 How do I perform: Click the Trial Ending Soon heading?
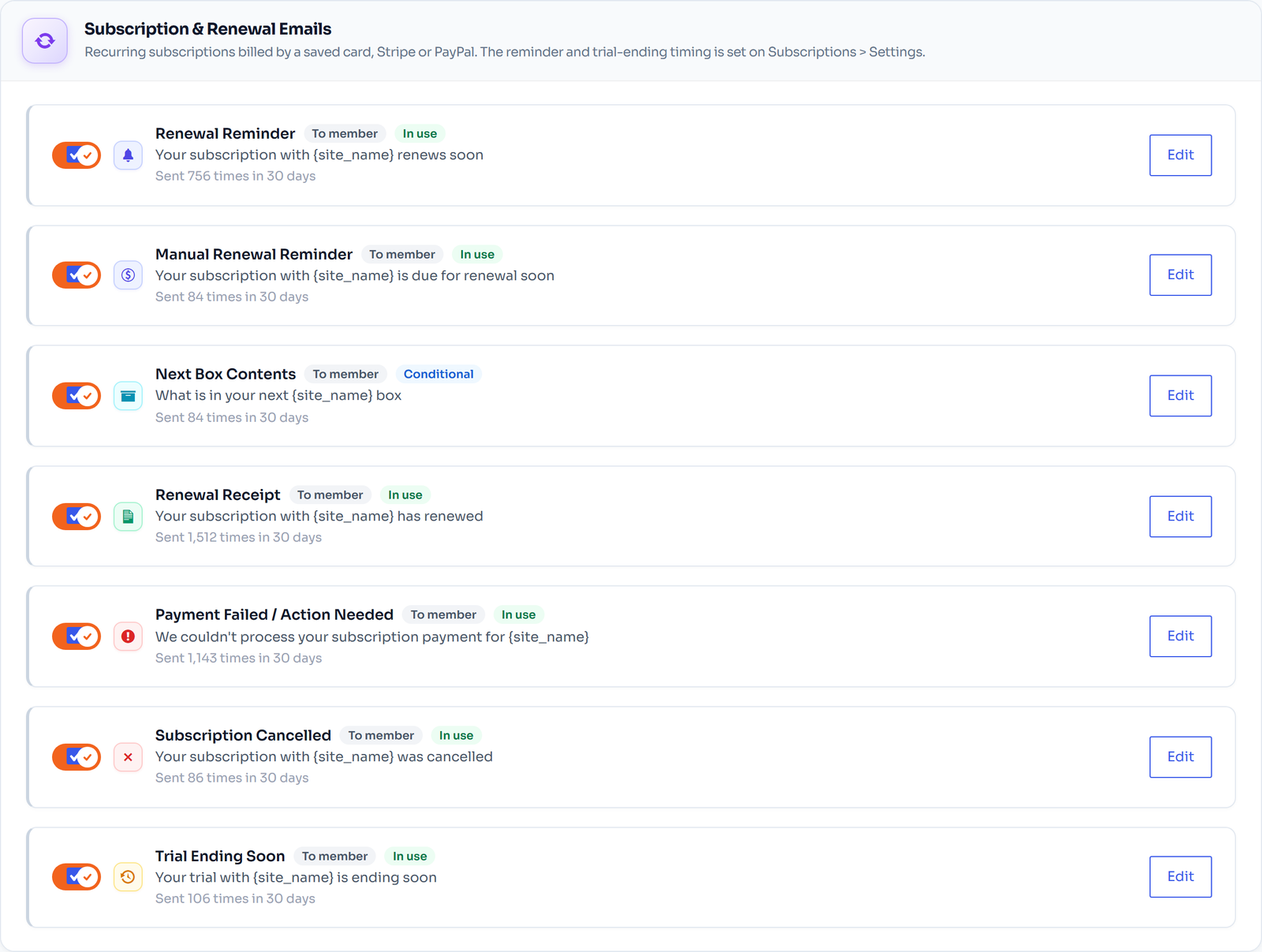pyautogui.click(x=220, y=856)
